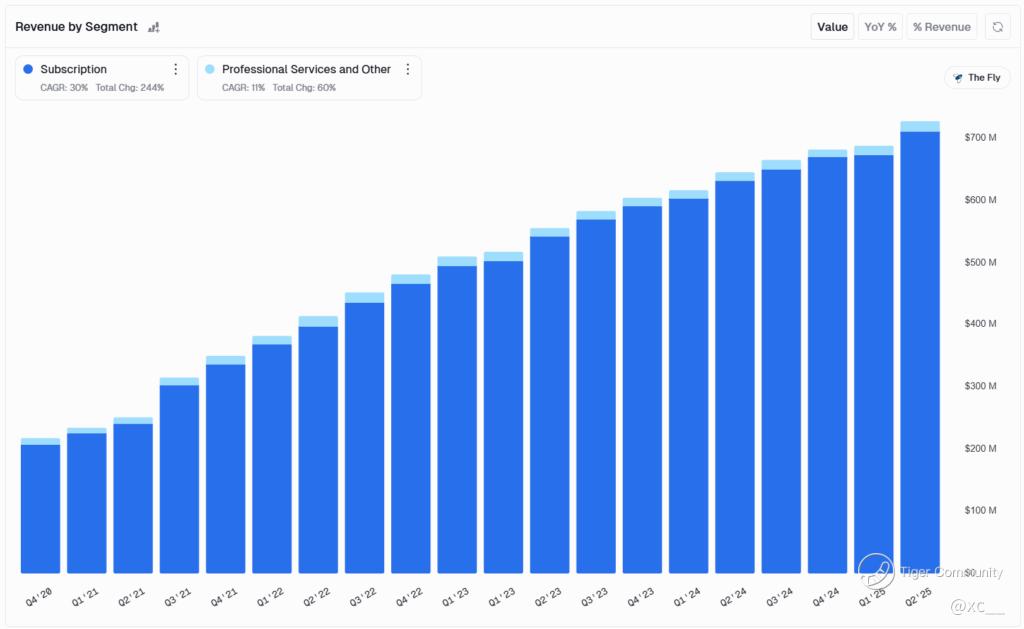Toggle the Subscription series legend label
The width and height of the screenshot is (1024, 629).
click(x=73, y=69)
